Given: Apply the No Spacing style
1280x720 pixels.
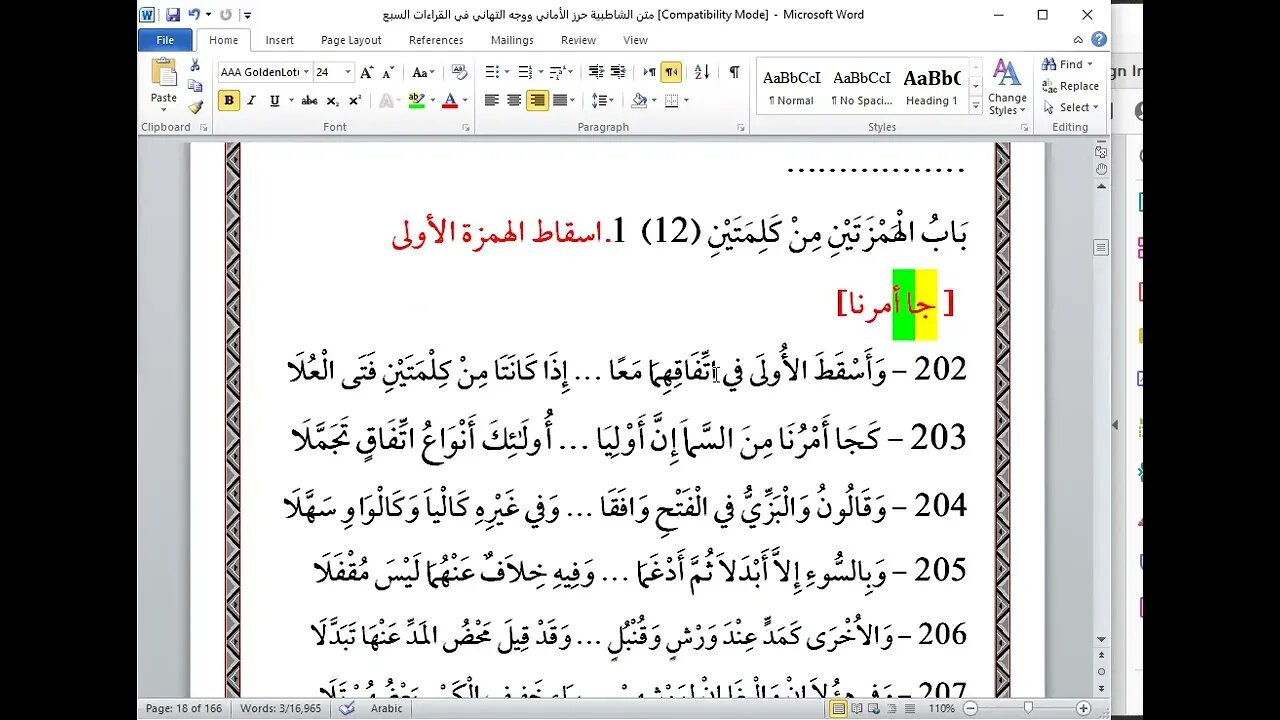Looking at the screenshot, I should [x=862, y=86].
